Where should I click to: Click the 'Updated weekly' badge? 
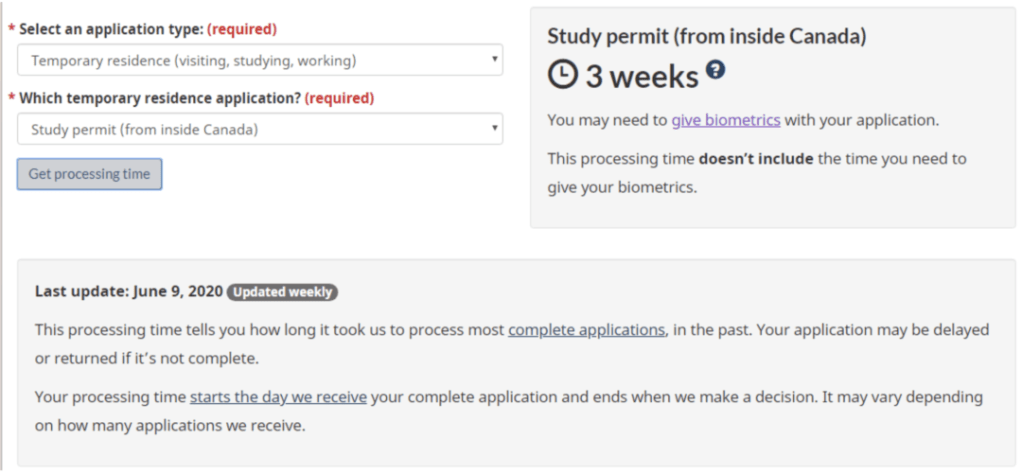(x=282, y=292)
